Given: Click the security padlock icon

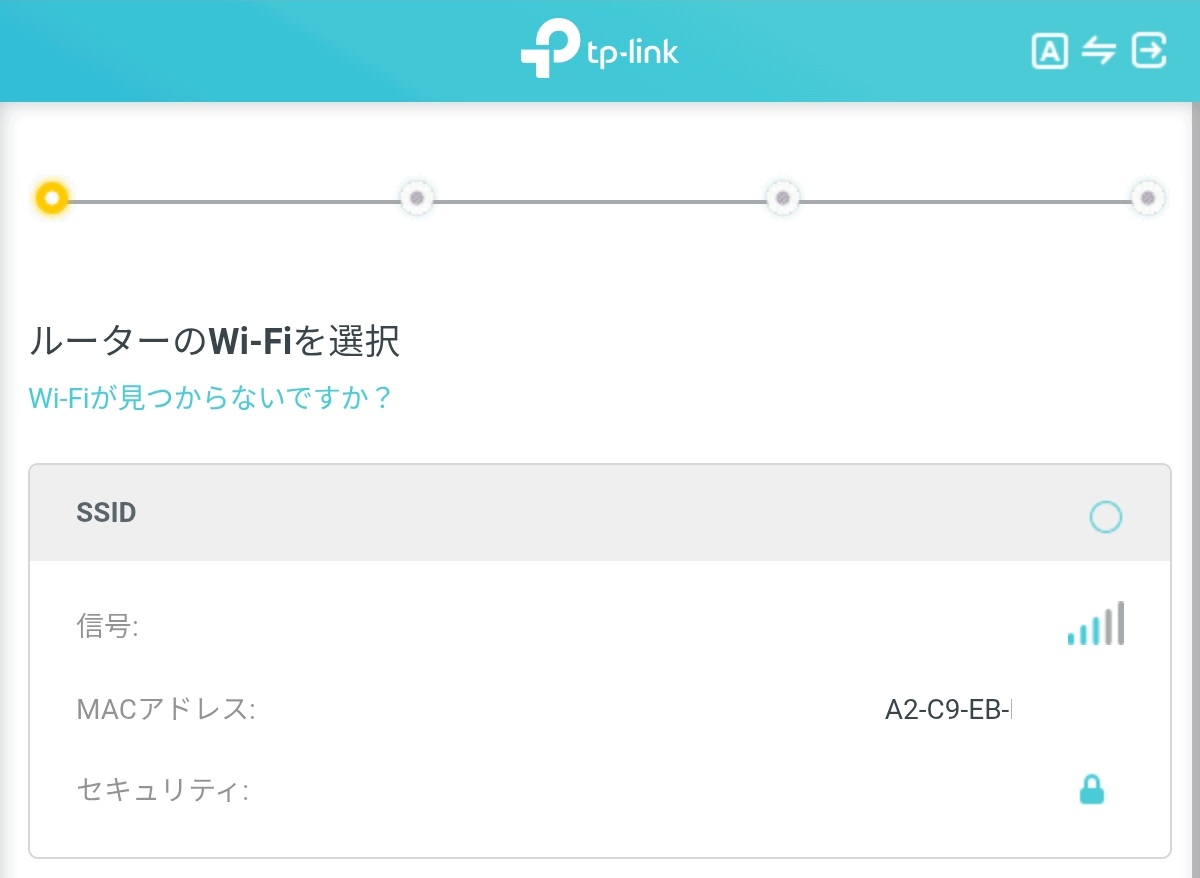Looking at the screenshot, I should click(x=1092, y=790).
